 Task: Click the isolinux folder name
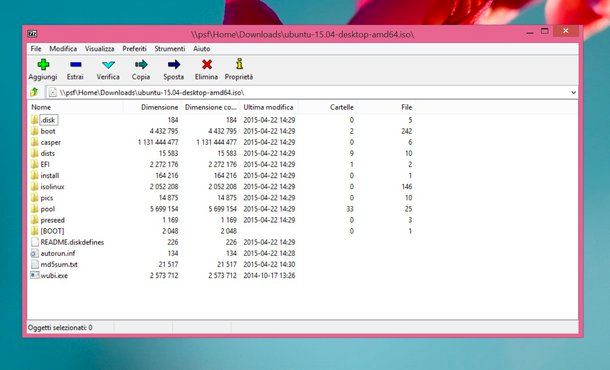click(x=53, y=187)
